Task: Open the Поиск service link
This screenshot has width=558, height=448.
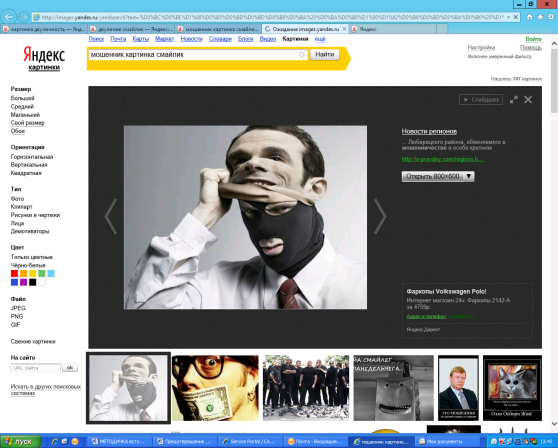Action: [x=96, y=39]
